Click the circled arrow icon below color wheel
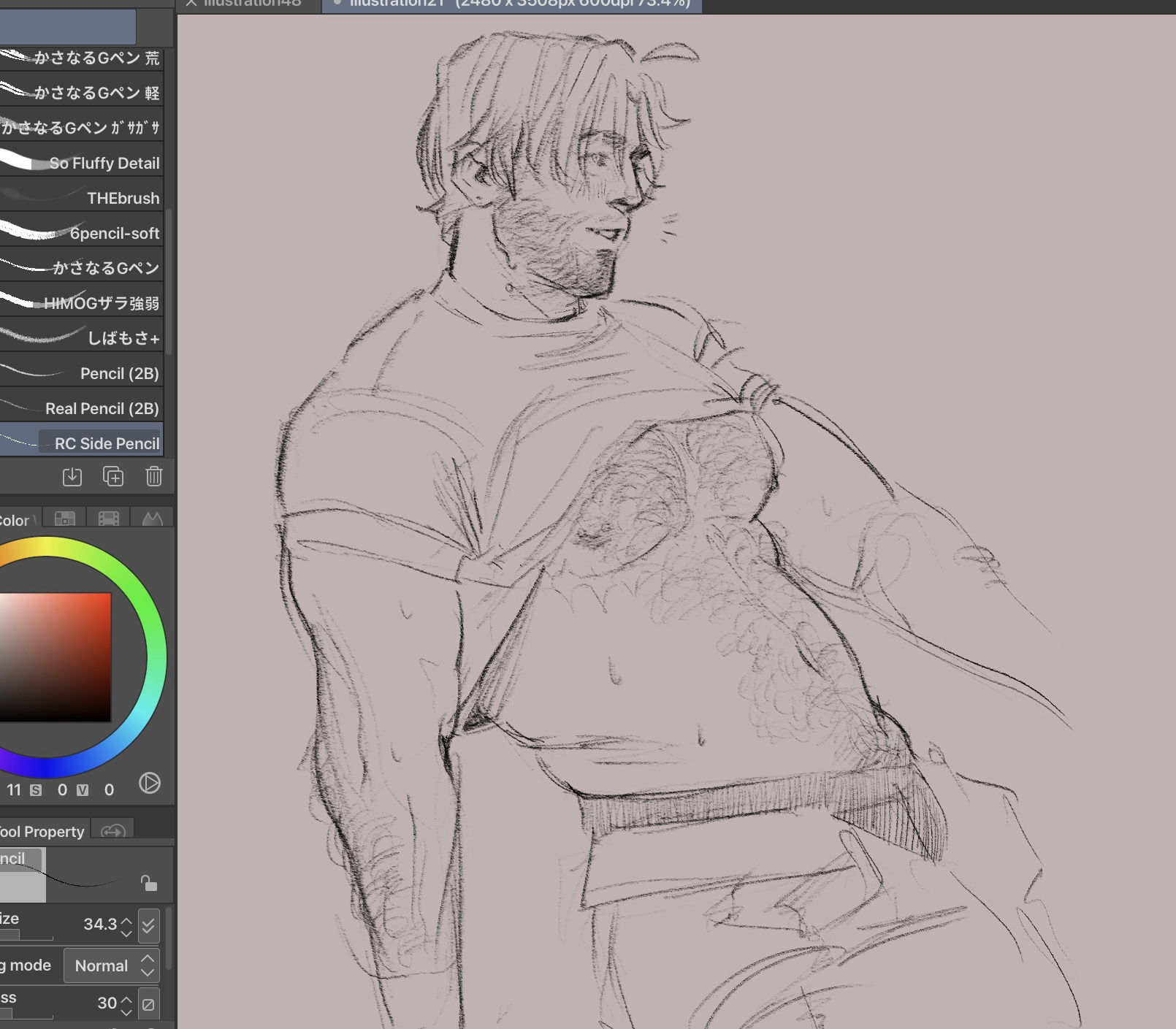The width and height of the screenshot is (1176, 1029). [149, 784]
